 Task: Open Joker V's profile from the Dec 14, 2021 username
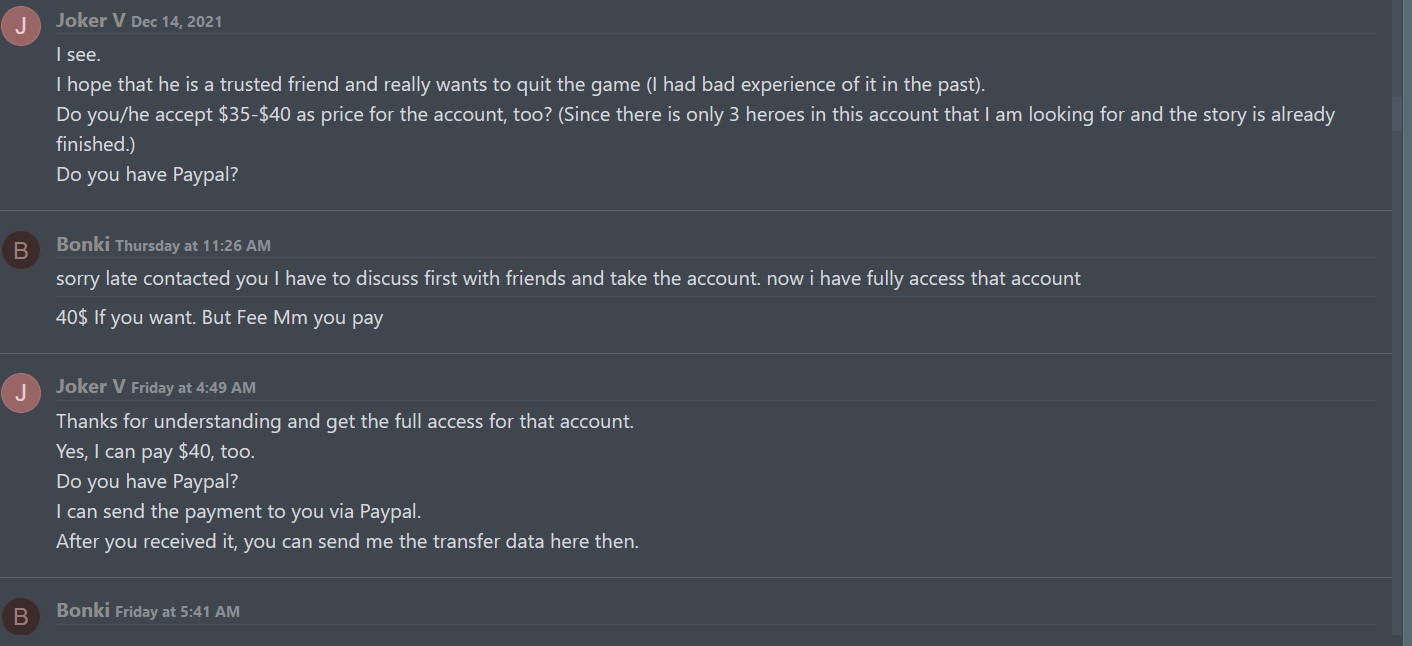(x=90, y=21)
